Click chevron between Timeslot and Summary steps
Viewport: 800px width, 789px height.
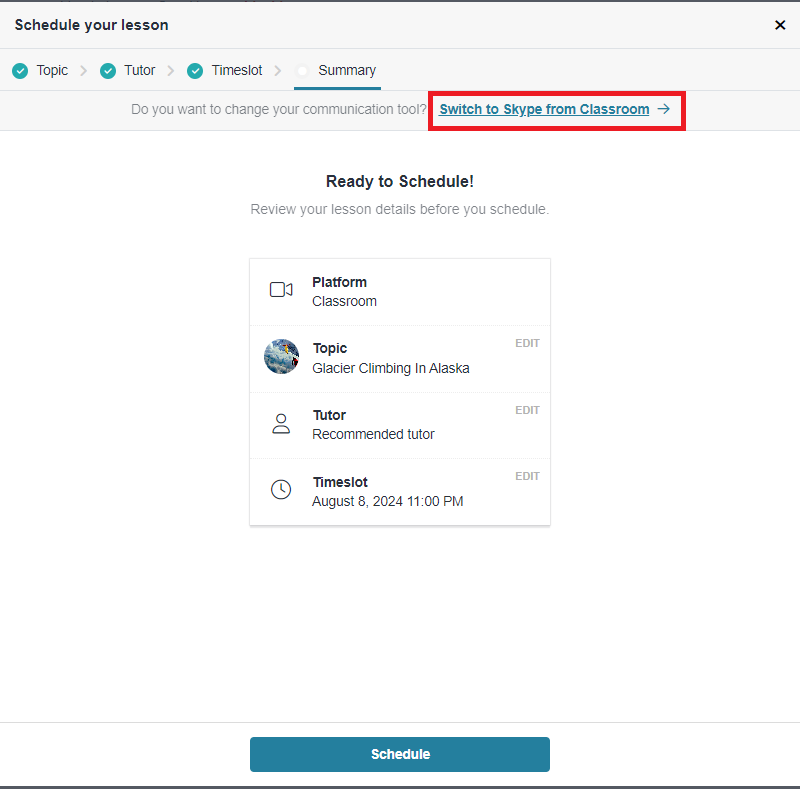coord(278,71)
